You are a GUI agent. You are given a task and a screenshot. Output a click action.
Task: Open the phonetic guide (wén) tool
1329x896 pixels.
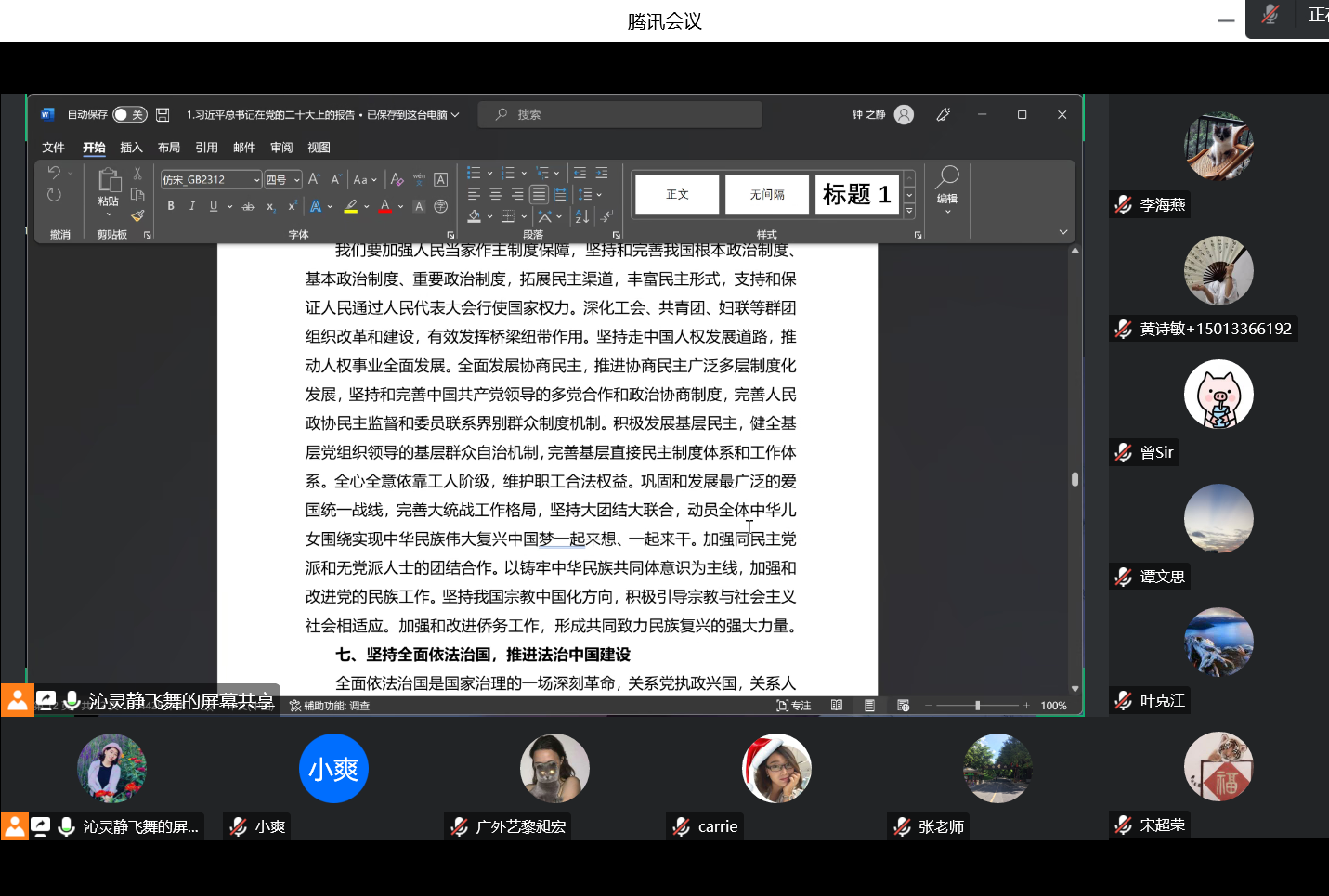[x=419, y=179]
